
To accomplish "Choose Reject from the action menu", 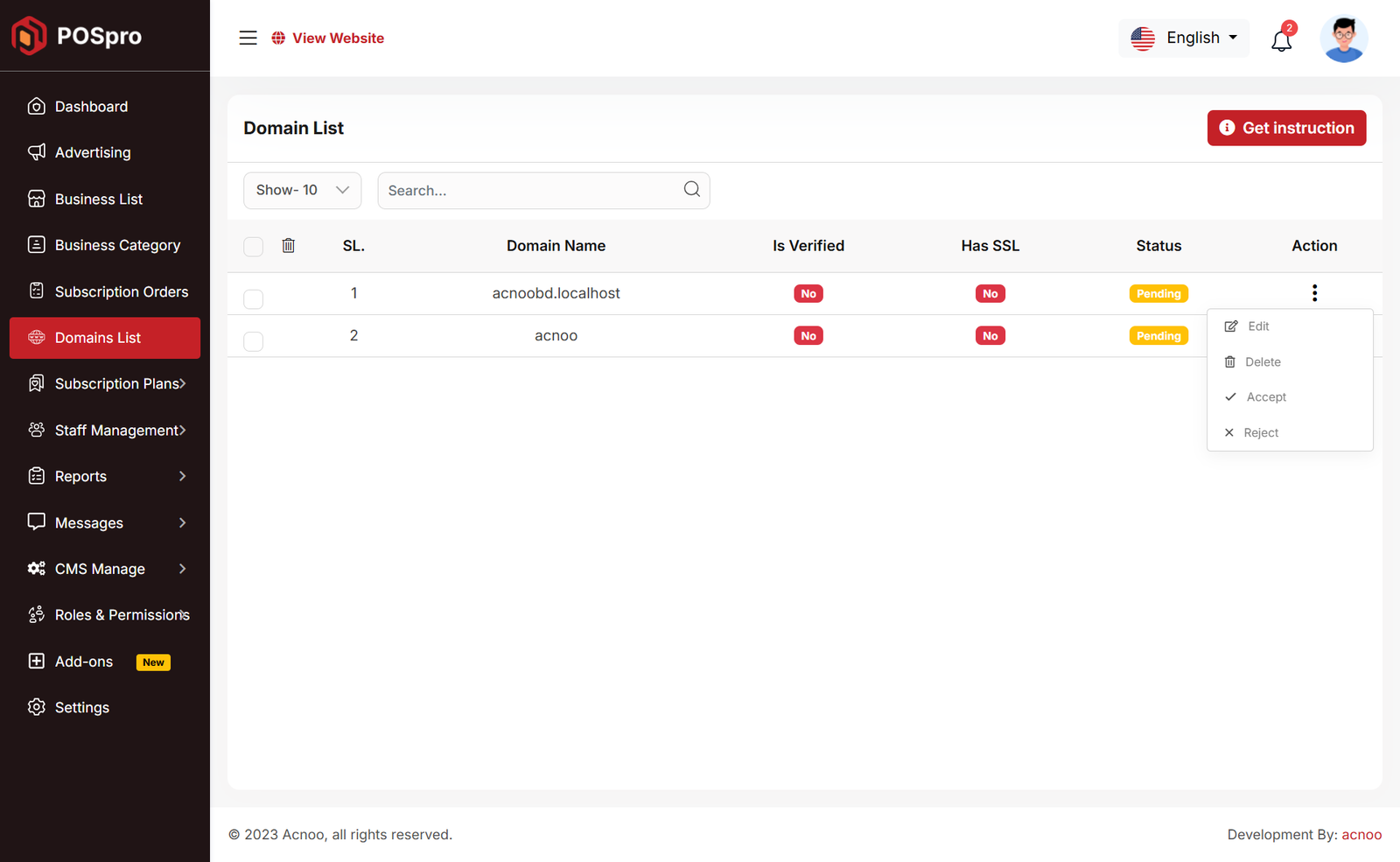I will pyautogui.click(x=1260, y=433).
